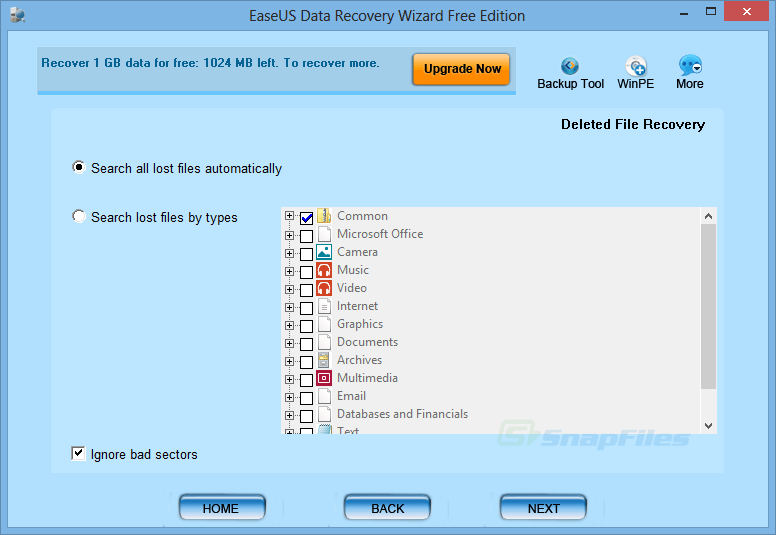
Task: Expand the Common tree node
Action: 290,216
